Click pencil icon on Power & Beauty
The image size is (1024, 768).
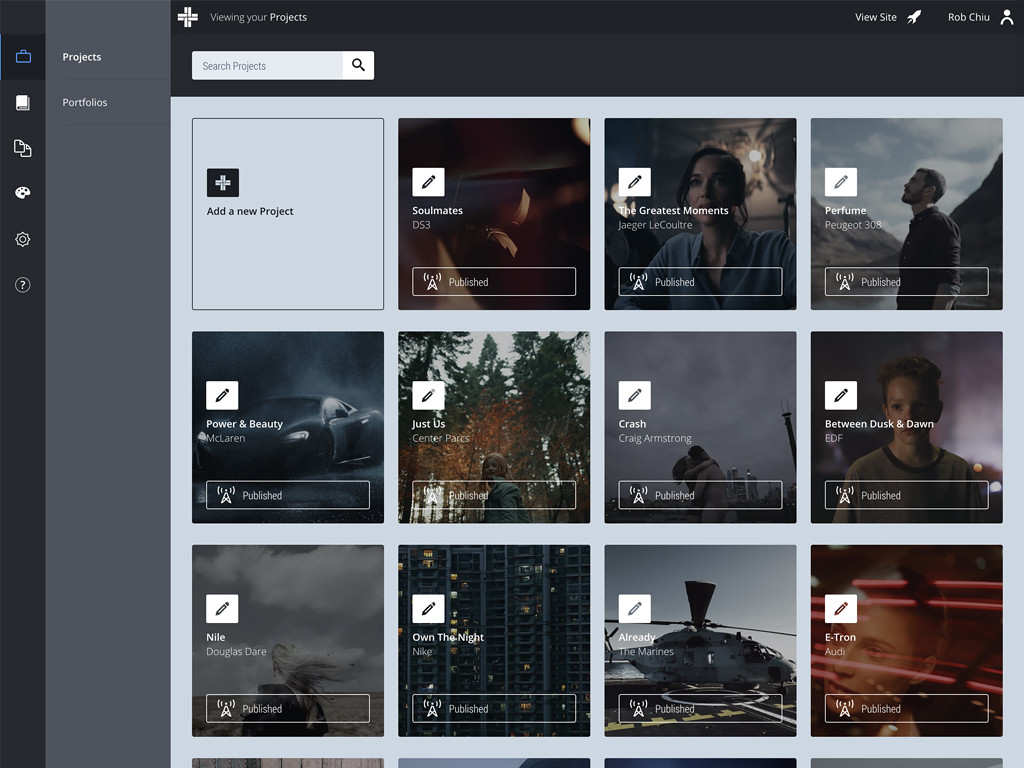point(222,395)
